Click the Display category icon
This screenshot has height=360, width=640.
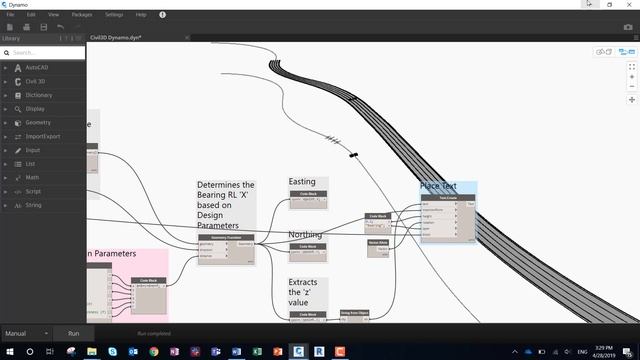coord(18,109)
